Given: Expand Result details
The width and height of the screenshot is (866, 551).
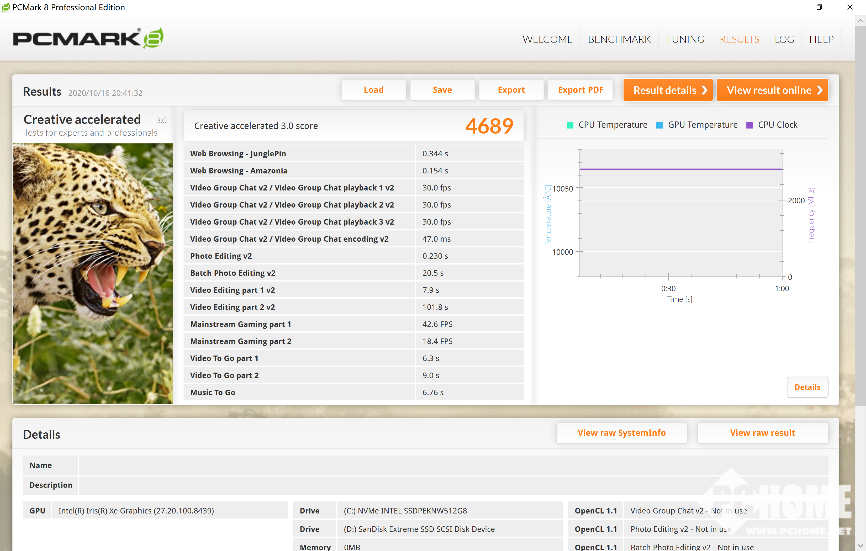Looking at the screenshot, I should (x=668, y=90).
